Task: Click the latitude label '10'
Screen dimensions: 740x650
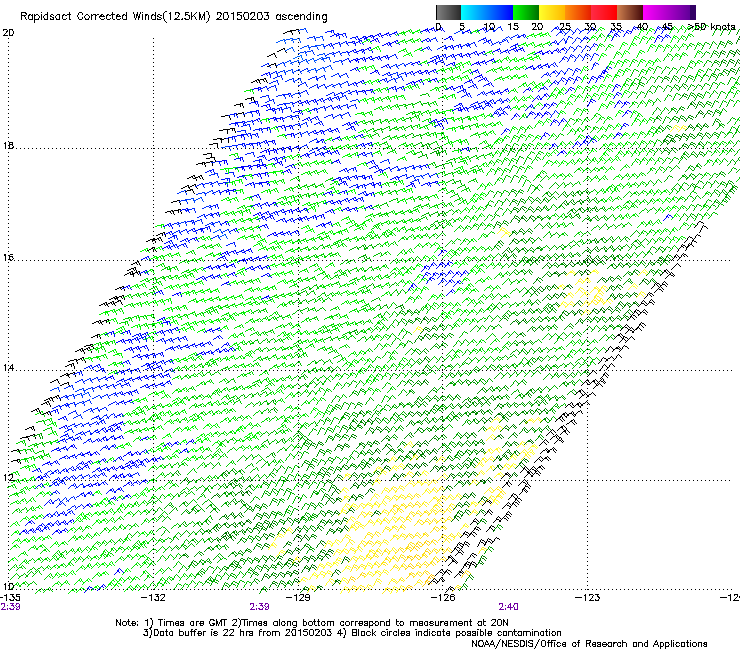Action: click(8, 586)
